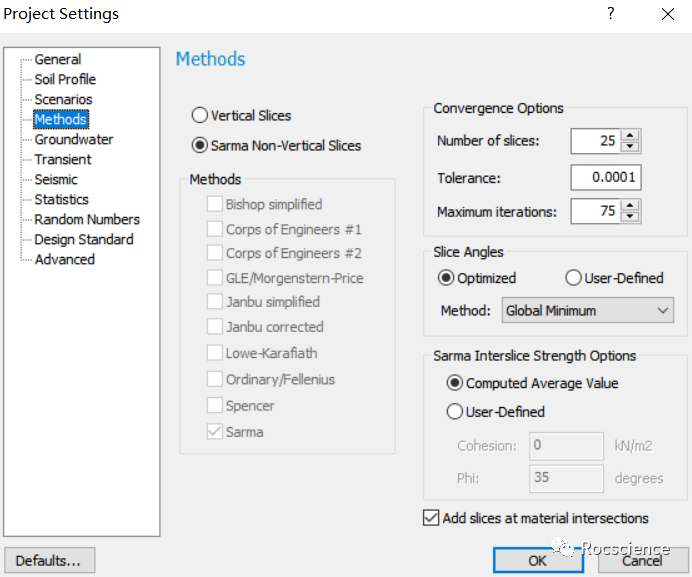Select General in the settings tree

(x=57, y=60)
